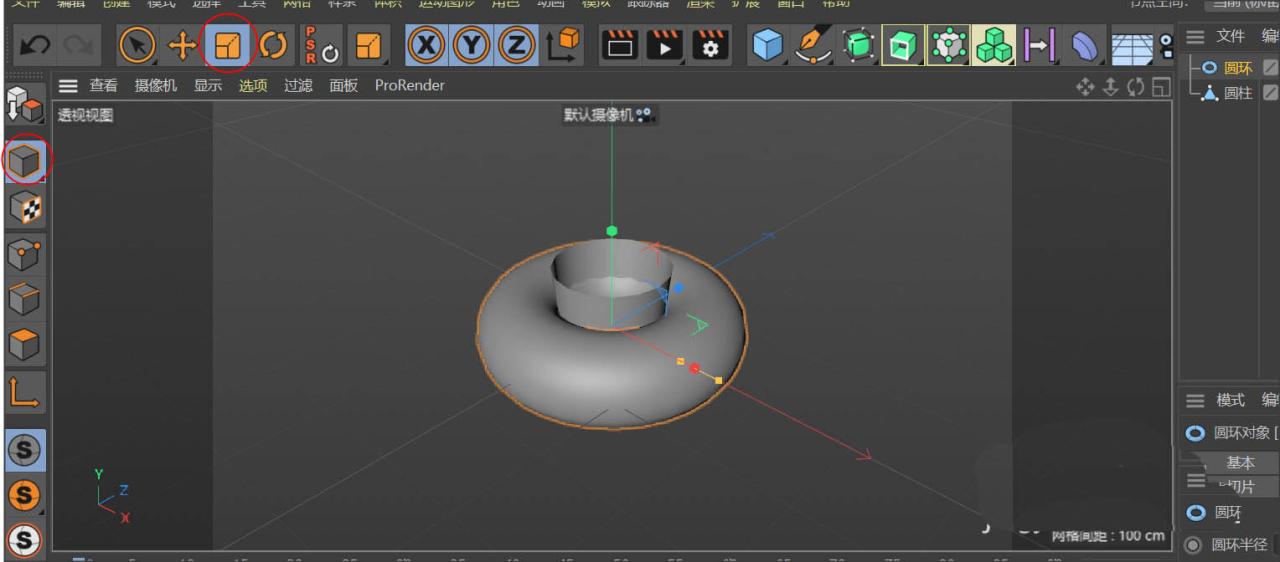Viewport: 1280px width, 562px height.
Task: Open the viewport hamburger menu beside 查看
Action: [x=67, y=86]
